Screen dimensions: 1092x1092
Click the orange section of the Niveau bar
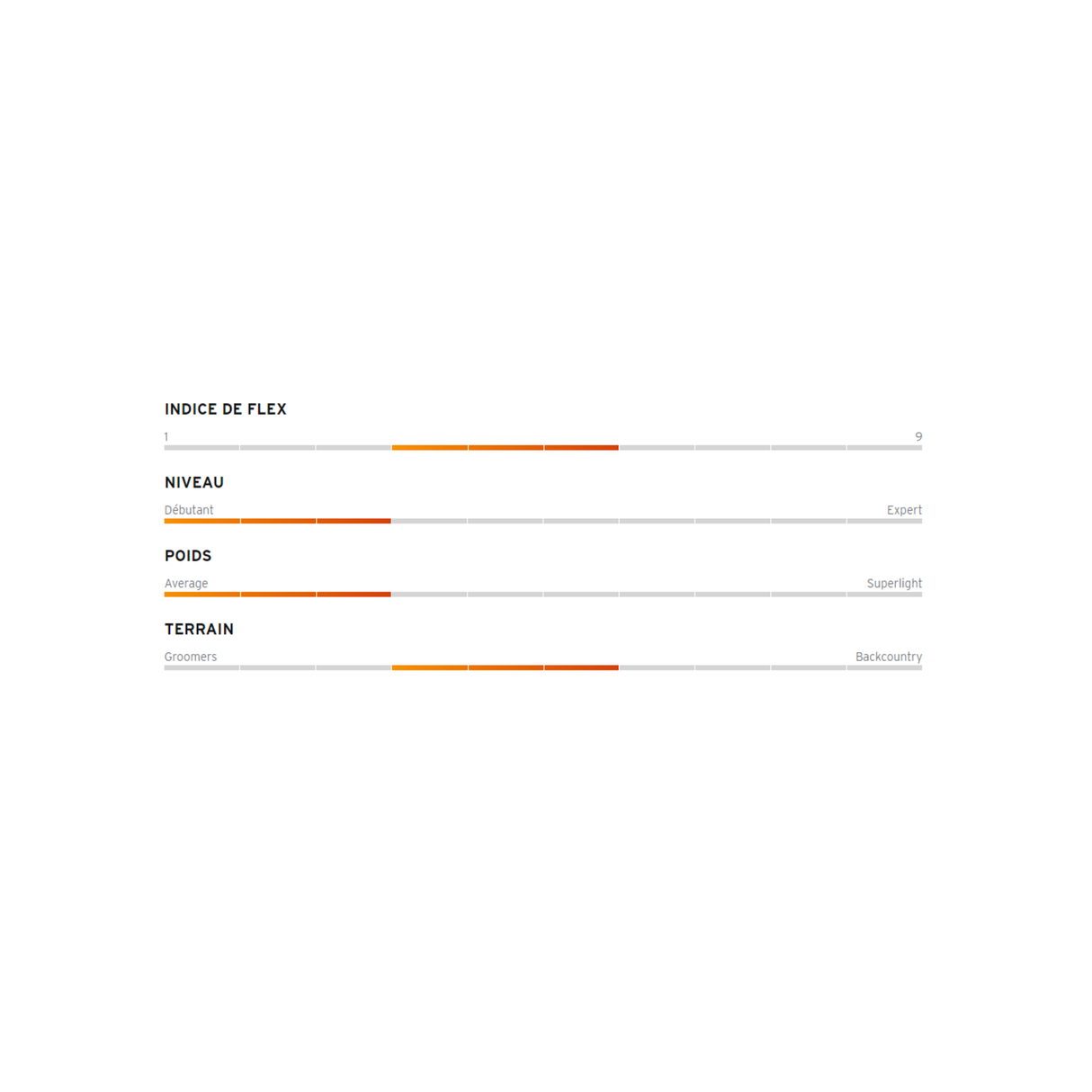[278, 521]
